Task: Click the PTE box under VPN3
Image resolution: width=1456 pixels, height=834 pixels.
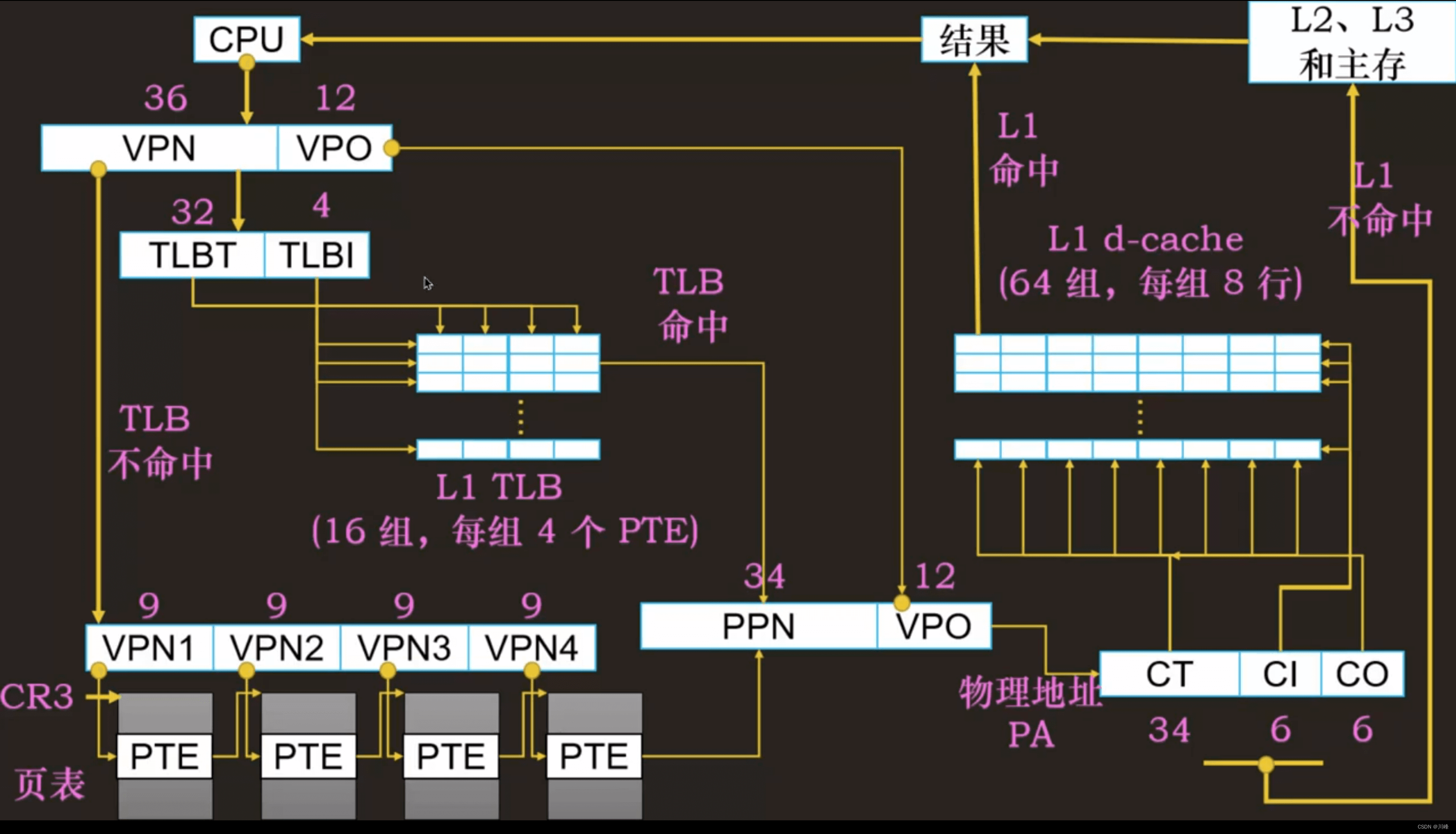Action: tap(451, 756)
